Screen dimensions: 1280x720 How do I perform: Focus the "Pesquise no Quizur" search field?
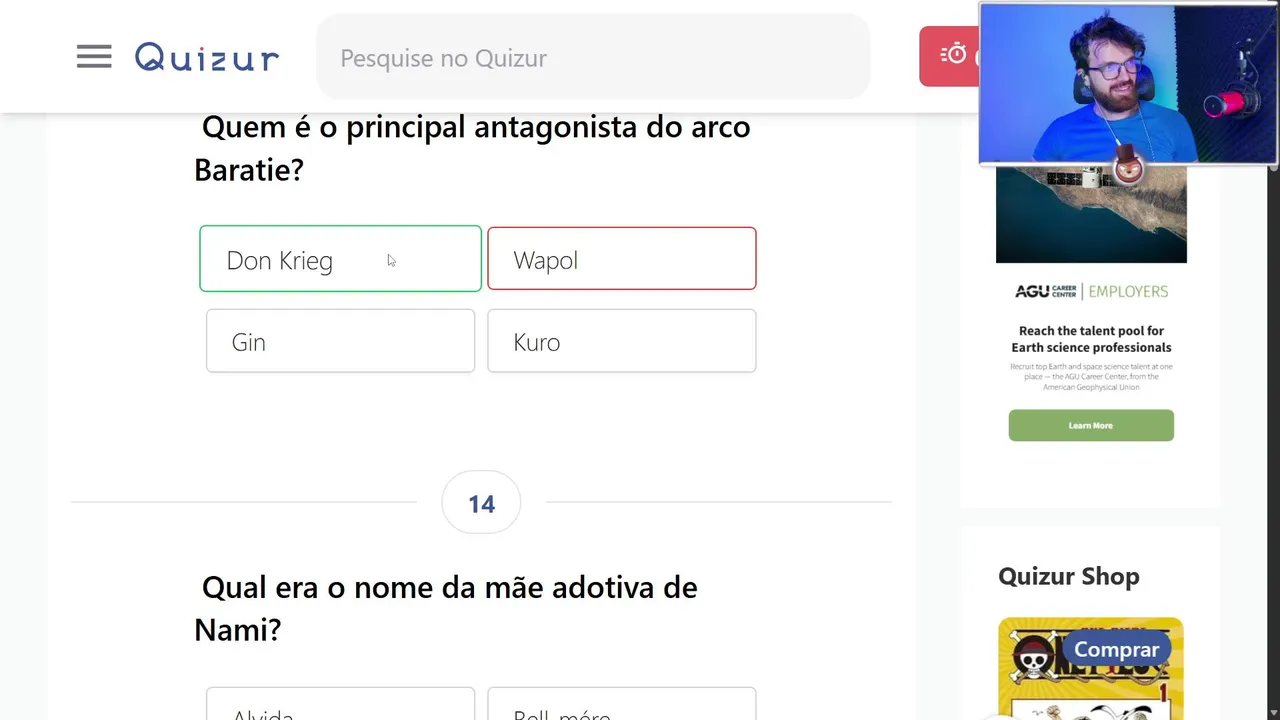click(x=593, y=58)
